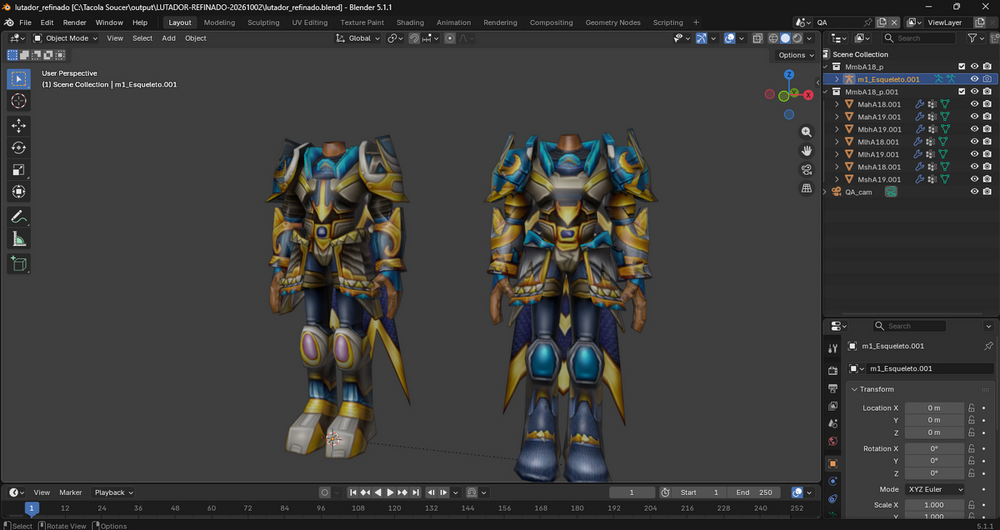This screenshot has width=1000, height=530.
Task: Open the Add menu in viewport header
Action: coord(168,38)
